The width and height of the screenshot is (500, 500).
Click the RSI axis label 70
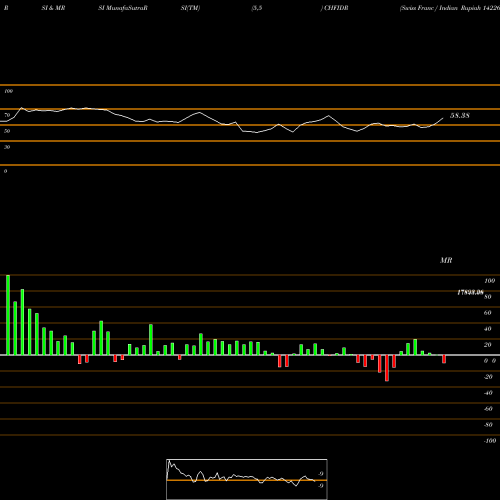(x=7, y=115)
